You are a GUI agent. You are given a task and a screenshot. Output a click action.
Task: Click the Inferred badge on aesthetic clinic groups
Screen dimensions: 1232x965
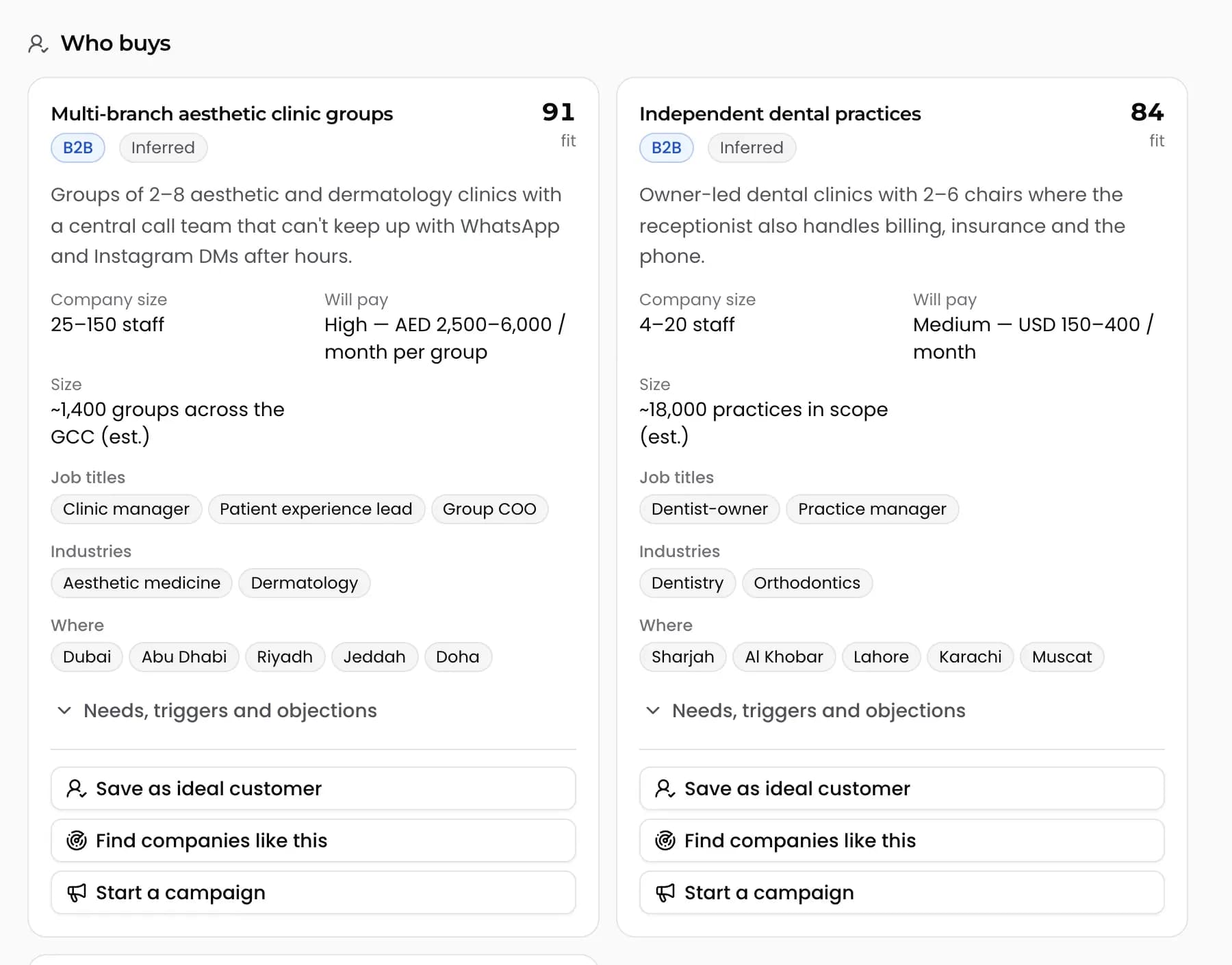(163, 148)
